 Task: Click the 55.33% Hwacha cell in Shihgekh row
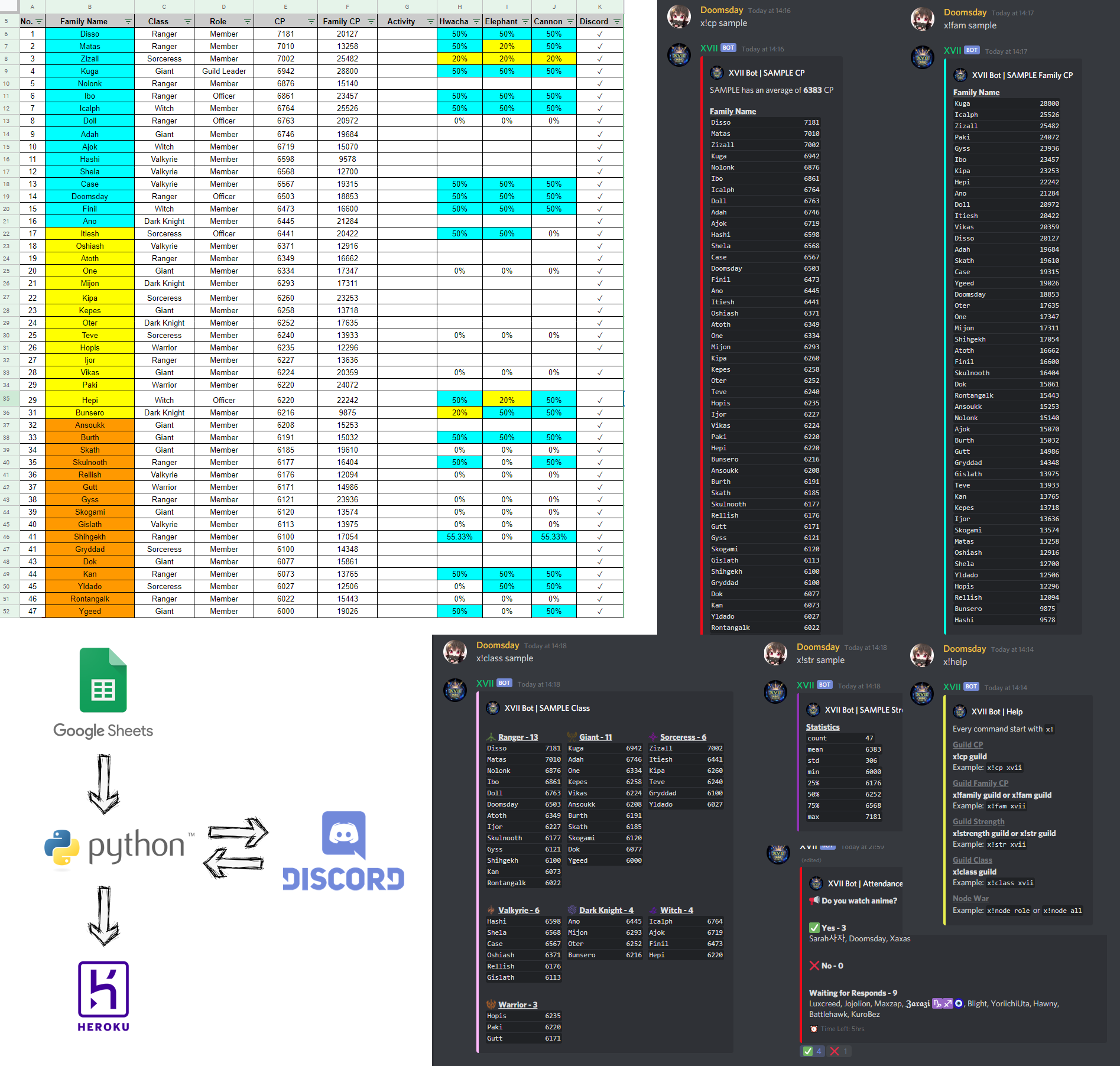click(460, 537)
